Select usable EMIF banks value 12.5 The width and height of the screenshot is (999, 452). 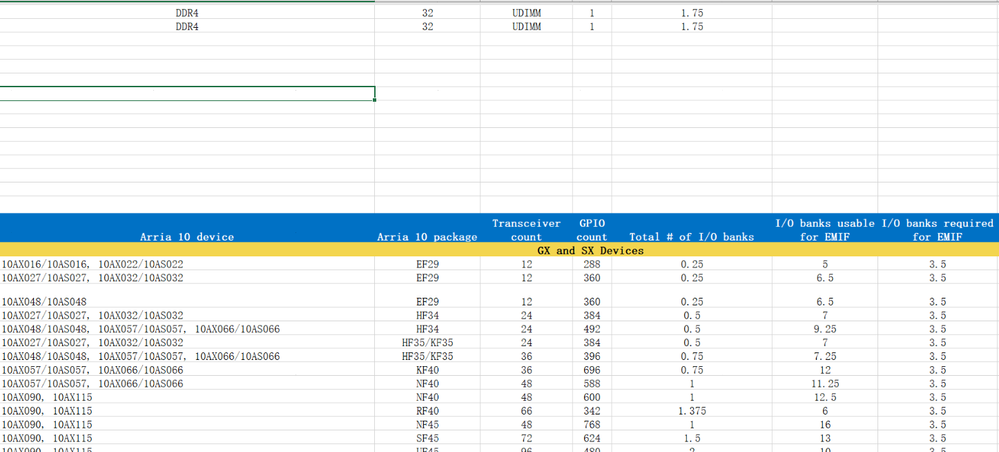tap(825, 397)
